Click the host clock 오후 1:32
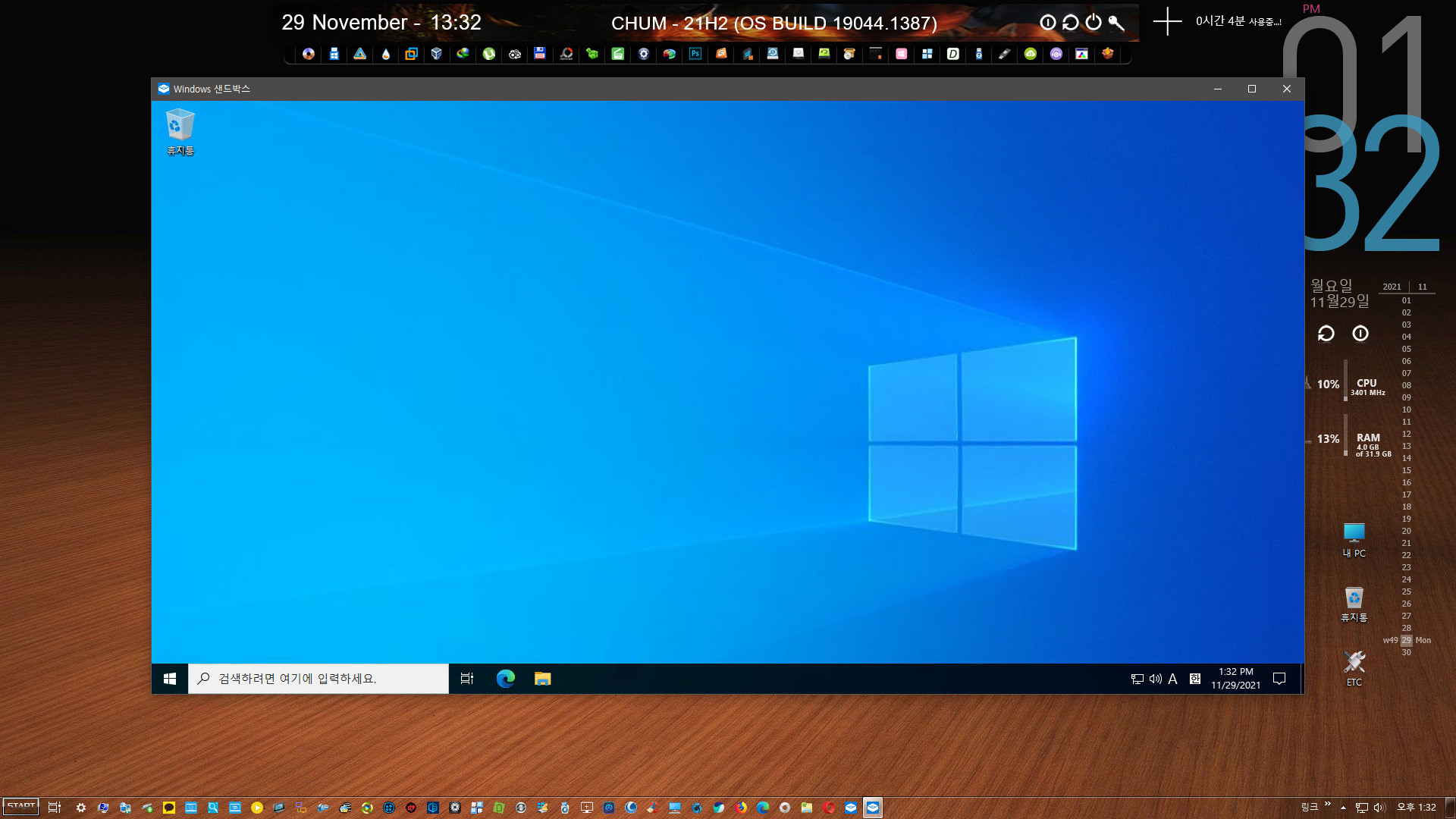 pyautogui.click(x=1417, y=808)
